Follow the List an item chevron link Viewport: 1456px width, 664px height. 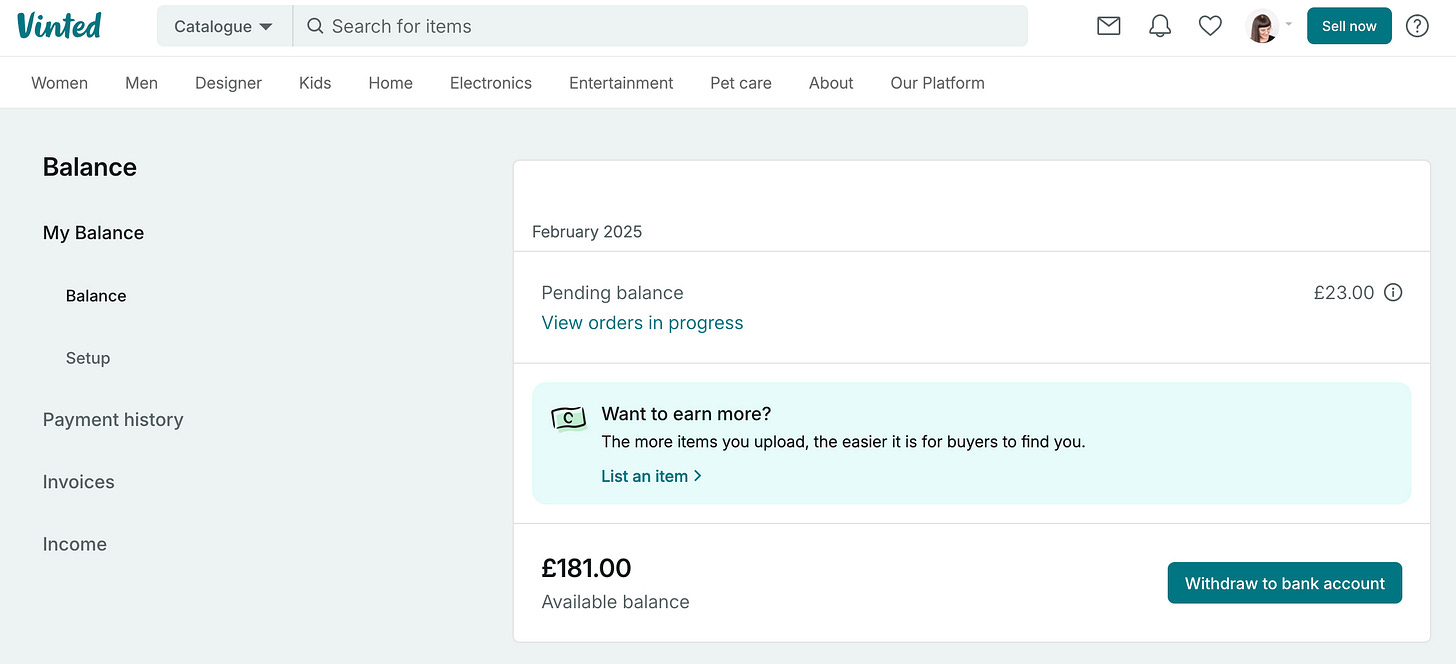point(651,476)
